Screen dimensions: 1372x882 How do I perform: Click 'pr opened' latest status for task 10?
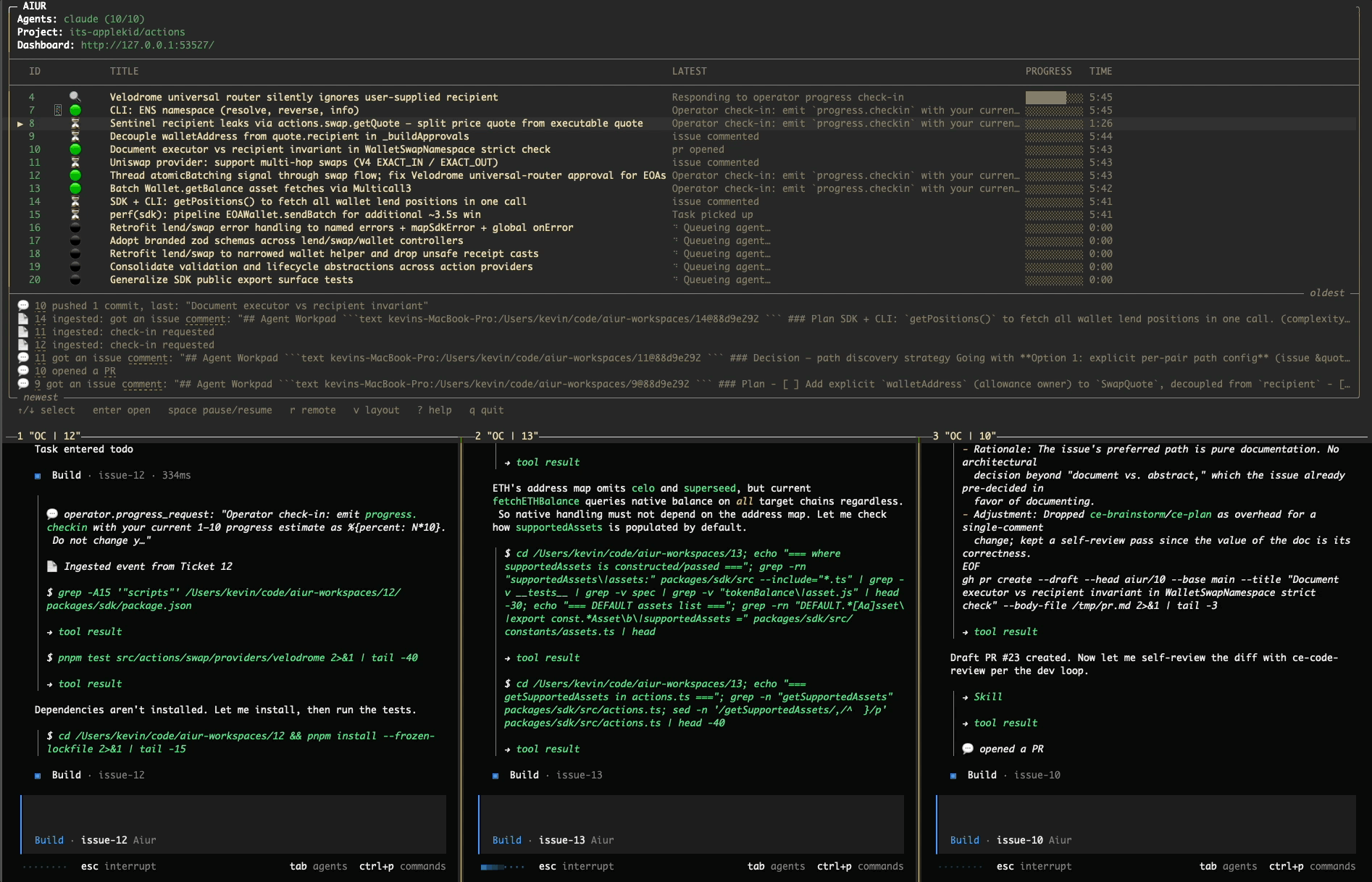(698, 149)
